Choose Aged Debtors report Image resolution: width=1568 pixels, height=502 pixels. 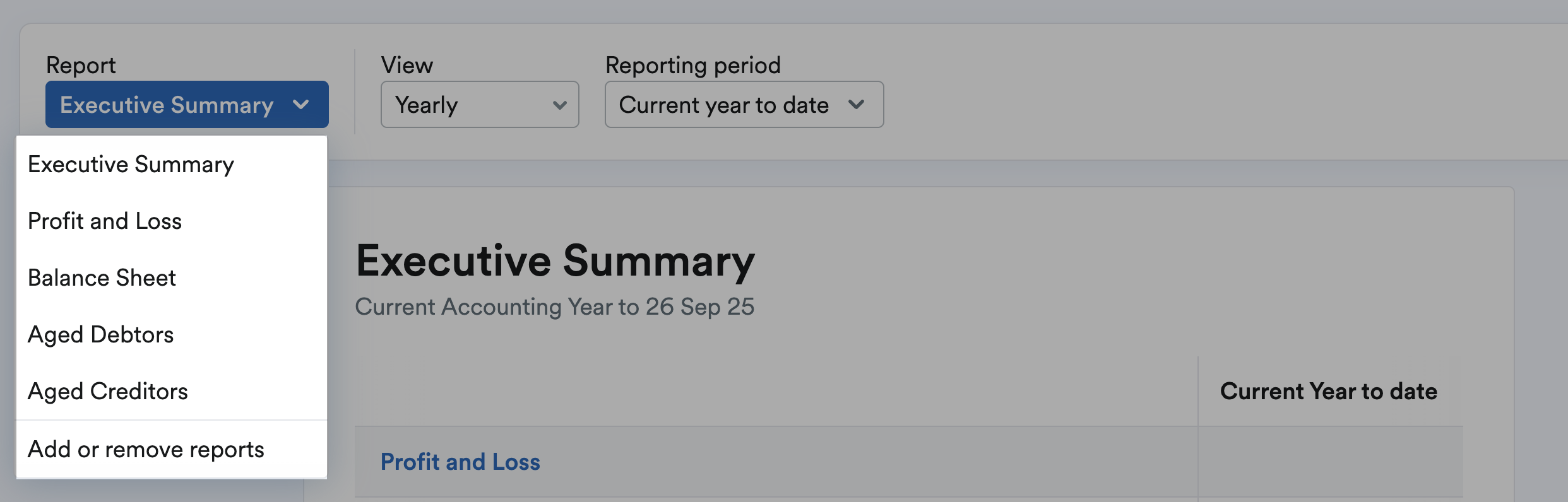point(100,334)
